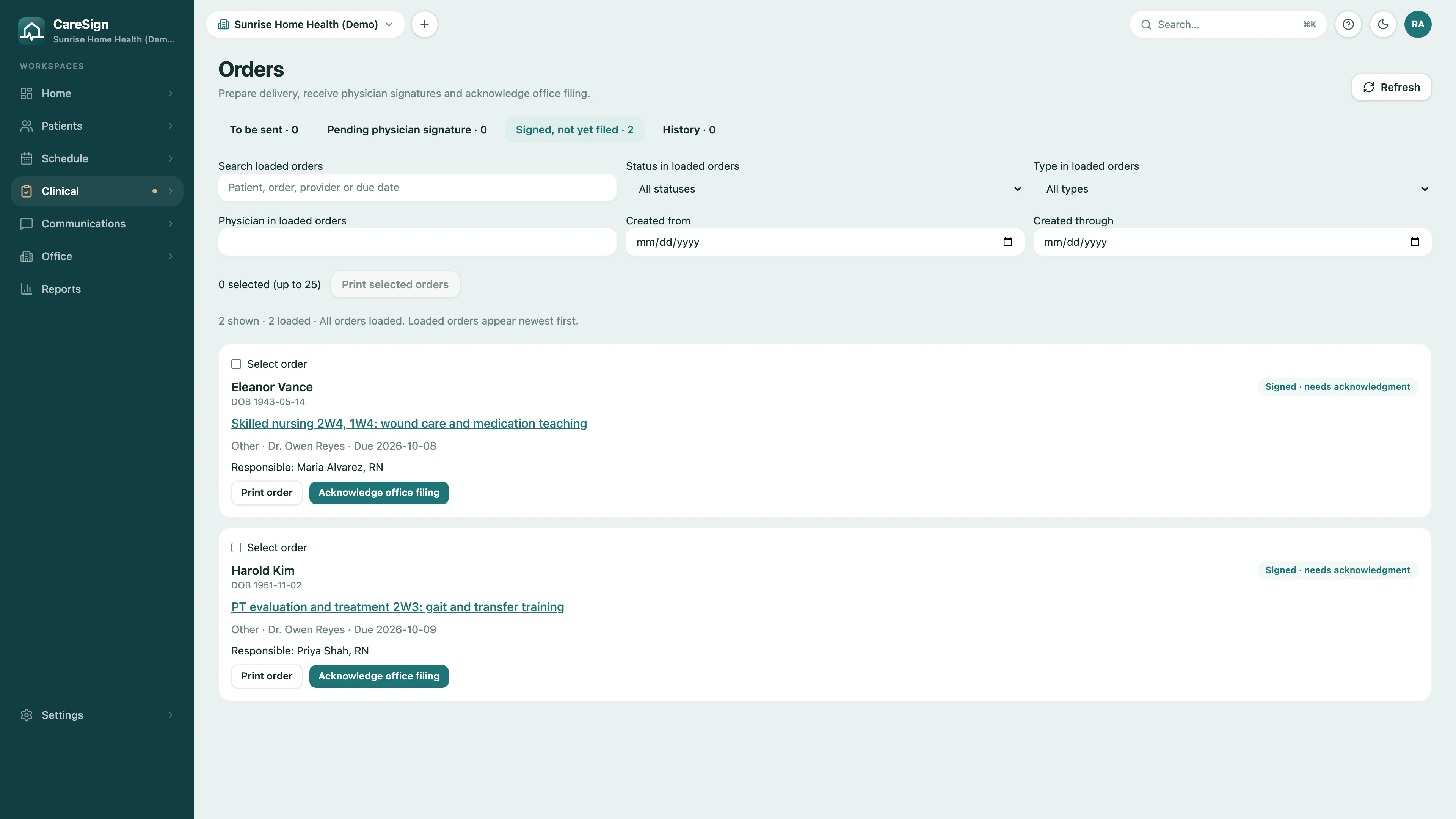Toggle dark mode with the moon icon
The height and width of the screenshot is (819, 1456).
1383,24
